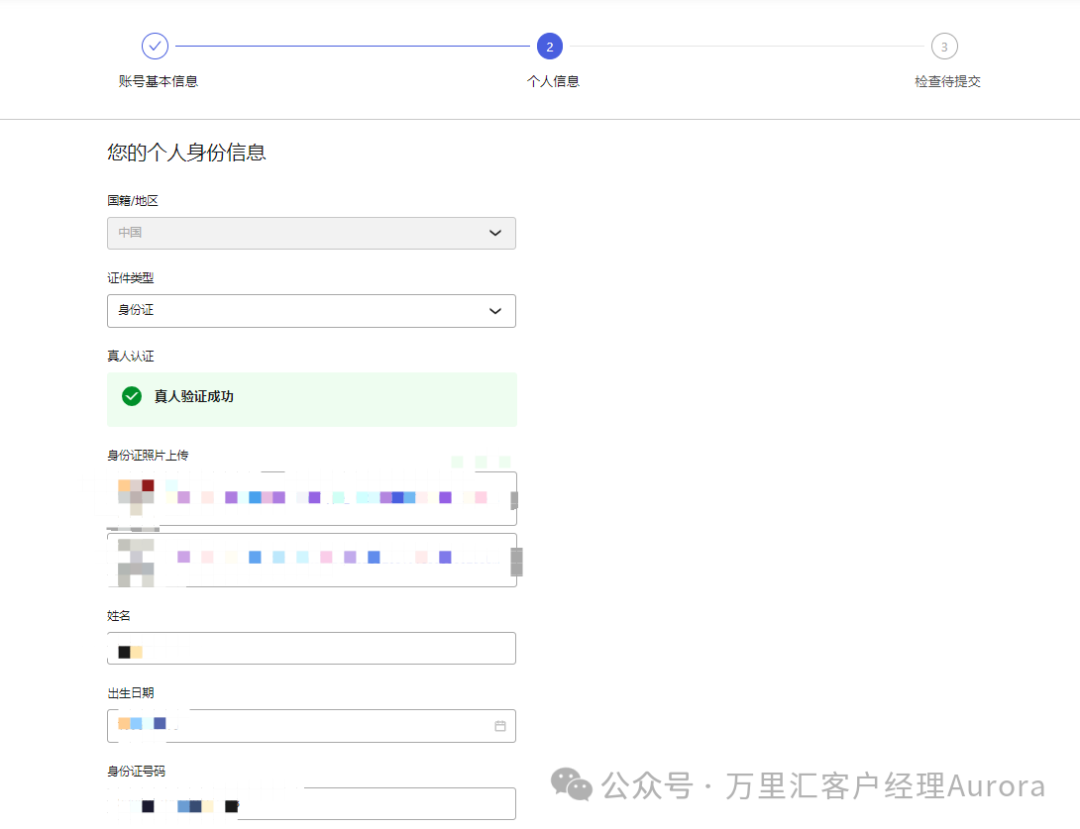Image resolution: width=1080 pixels, height=829 pixels.
Task: Click the completed step 1 checkmark icon
Action: coord(157,46)
